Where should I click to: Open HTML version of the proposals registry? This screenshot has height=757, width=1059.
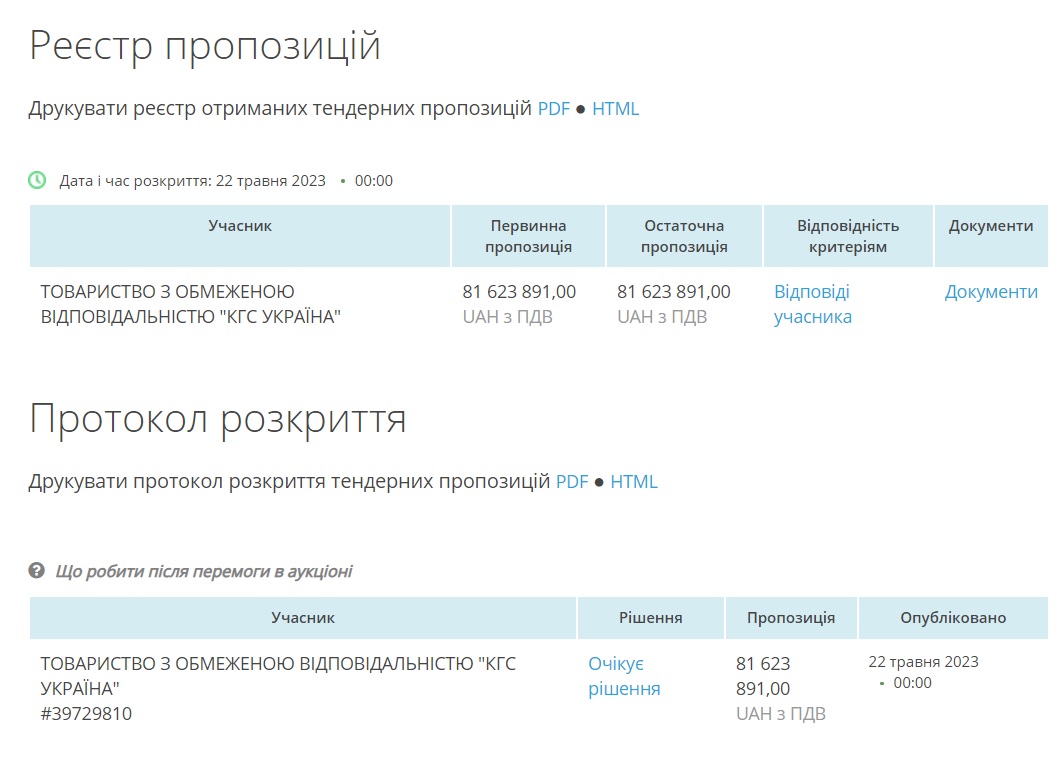(615, 109)
